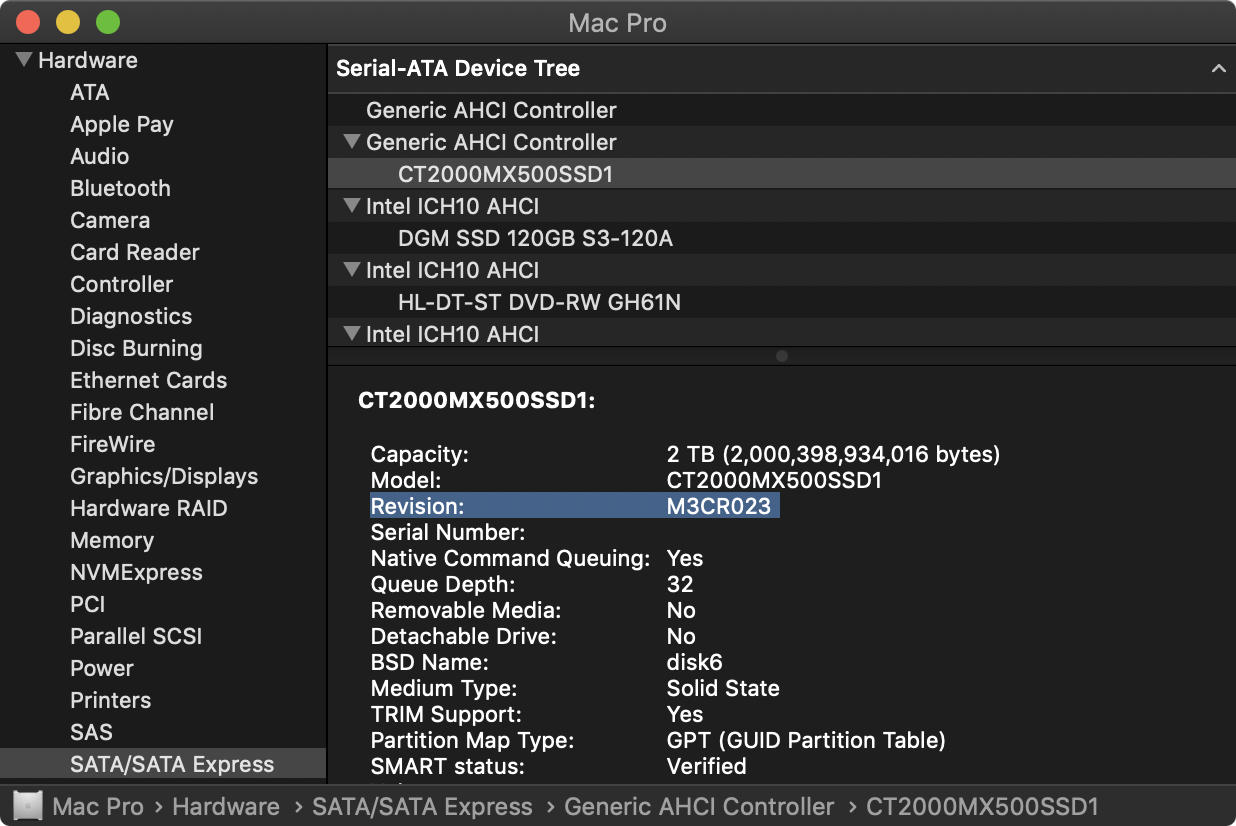The height and width of the screenshot is (826, 1236).
Task: Open Apple Pay hardware info
Action: (122, 124)
